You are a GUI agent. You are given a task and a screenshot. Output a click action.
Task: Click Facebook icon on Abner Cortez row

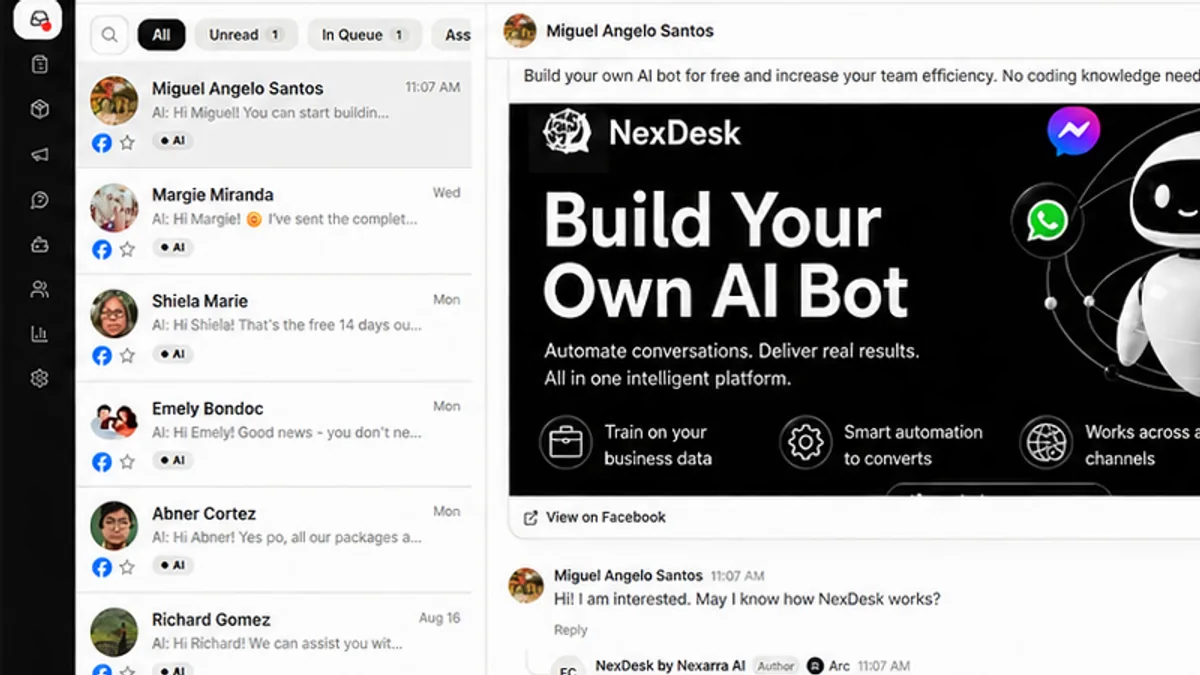101,567
